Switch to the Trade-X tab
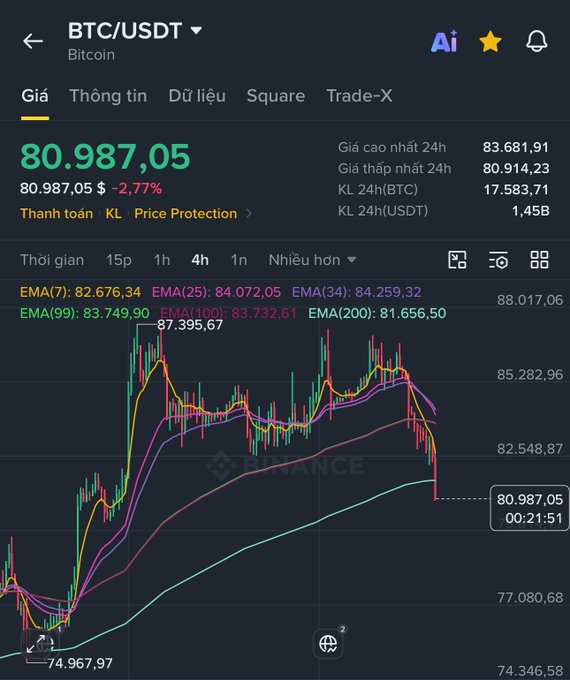This screenshot has width=570, height=680. (x=359, y=96)
